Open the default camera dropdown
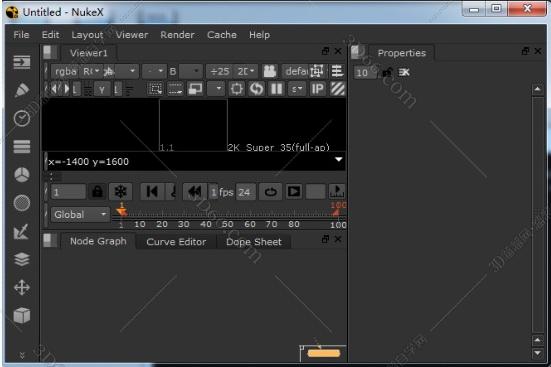The width and height of the screenshot is (551, 367). pos(296,71)
